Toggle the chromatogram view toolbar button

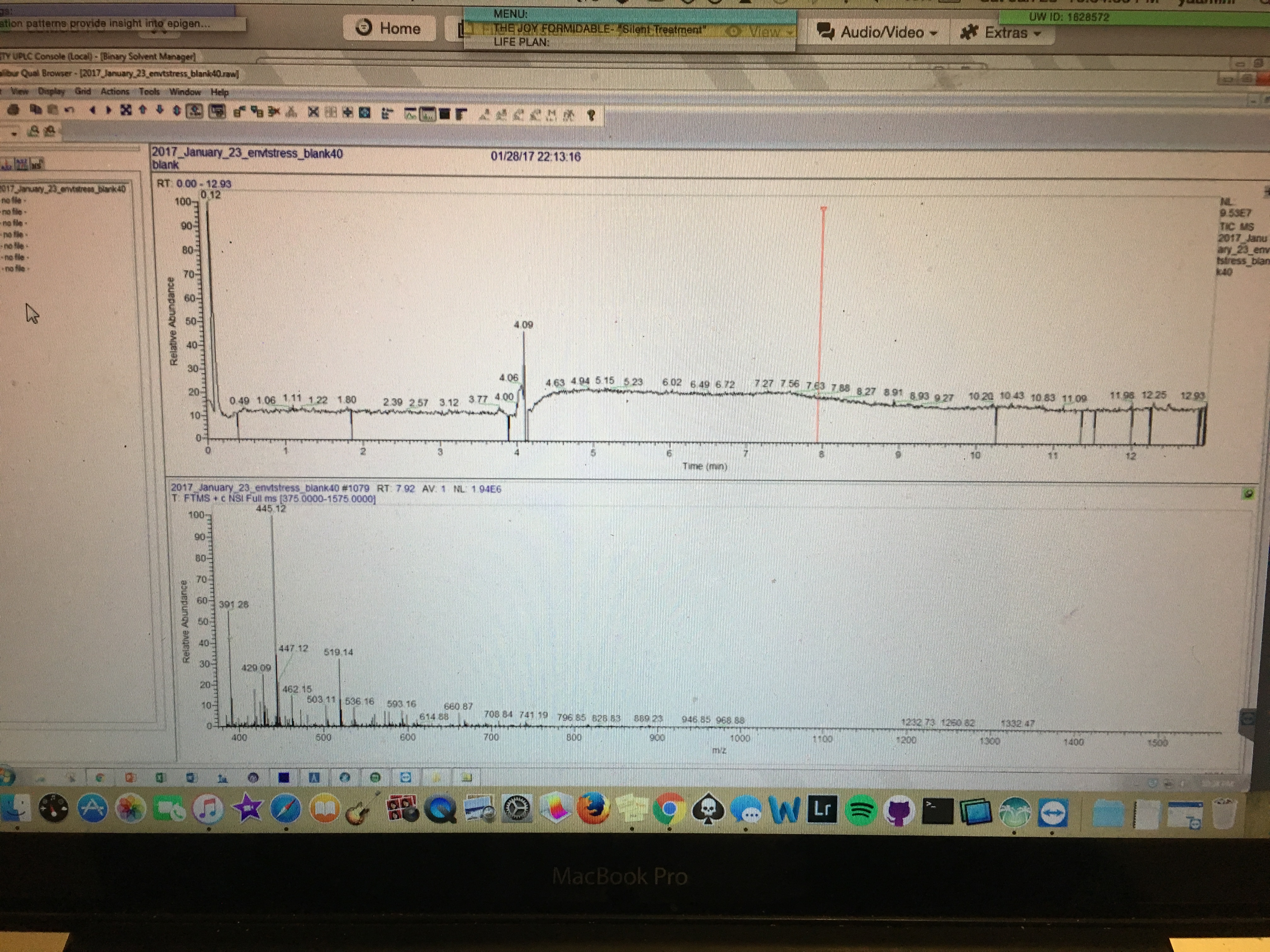click(411, 114)
